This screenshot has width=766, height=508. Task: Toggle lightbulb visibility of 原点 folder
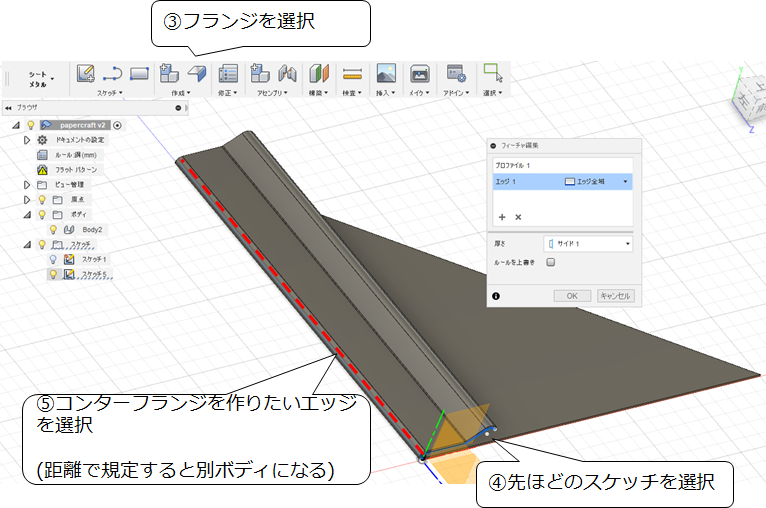(42, 200)
